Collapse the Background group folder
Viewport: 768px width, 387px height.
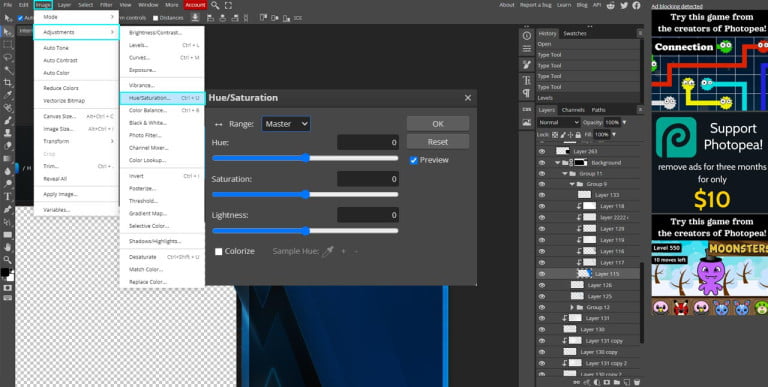tap(557, 163)
